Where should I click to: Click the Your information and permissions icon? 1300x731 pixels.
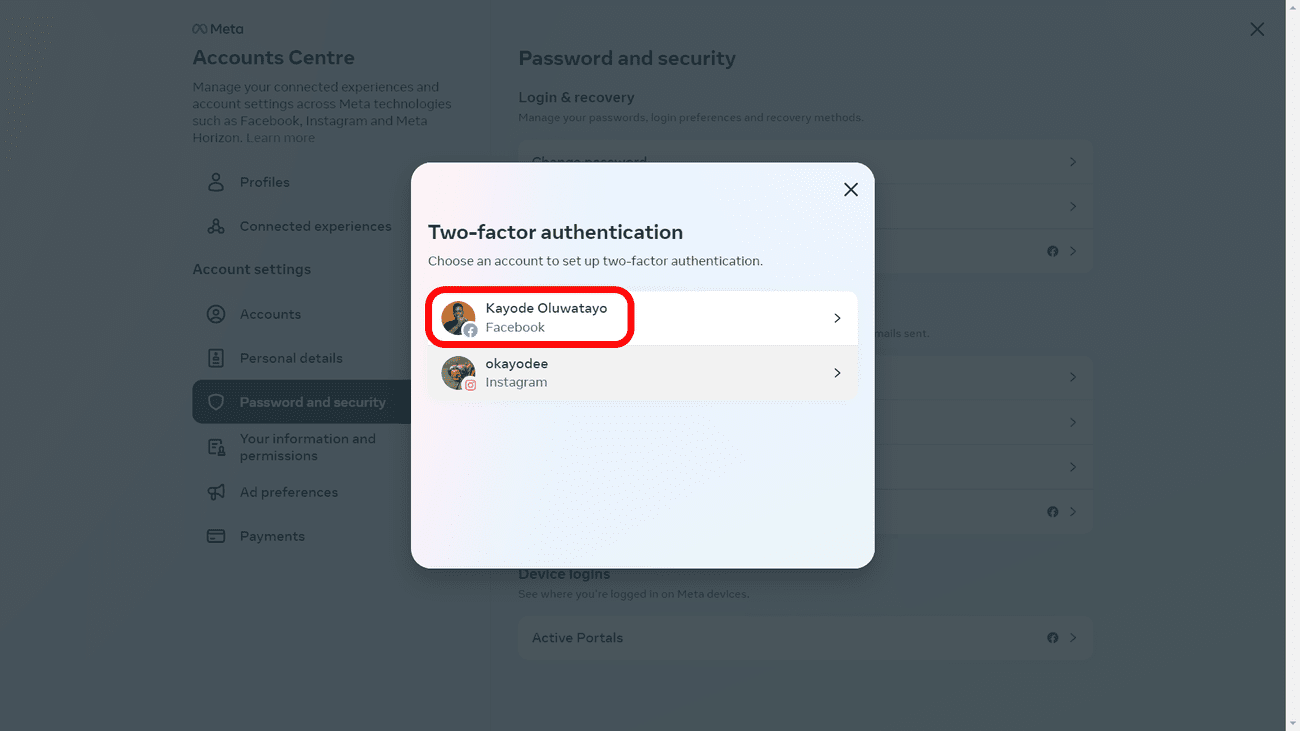pyautogui.click(x=216, y=447)
